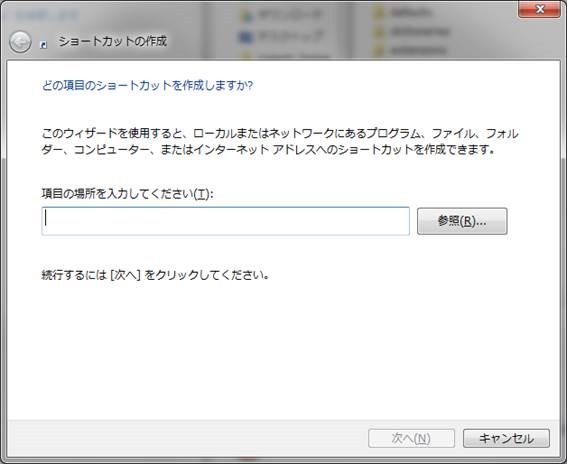Click the description line mentioning インターネット アドレス
The width and height of the screenshot is (567, 464).
click(x=268, y=149)
